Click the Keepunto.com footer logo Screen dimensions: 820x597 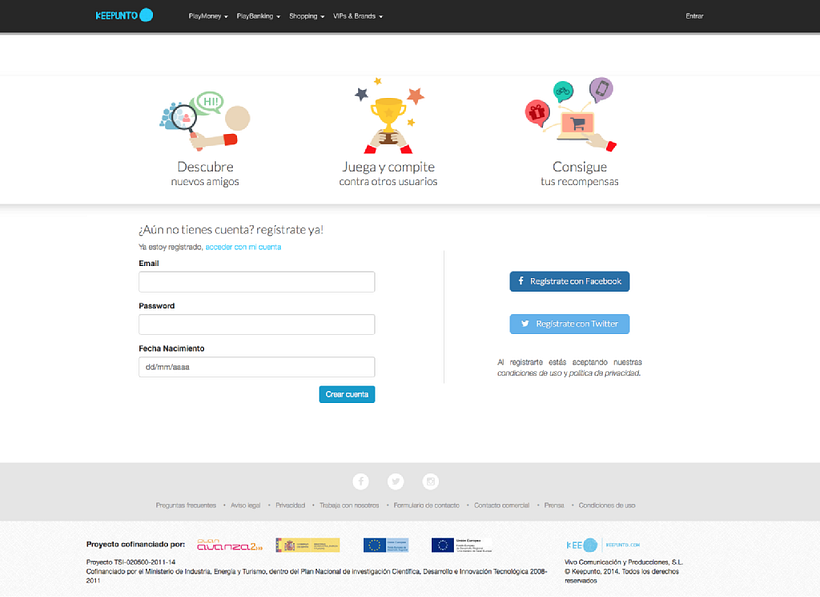click(603, 545)
